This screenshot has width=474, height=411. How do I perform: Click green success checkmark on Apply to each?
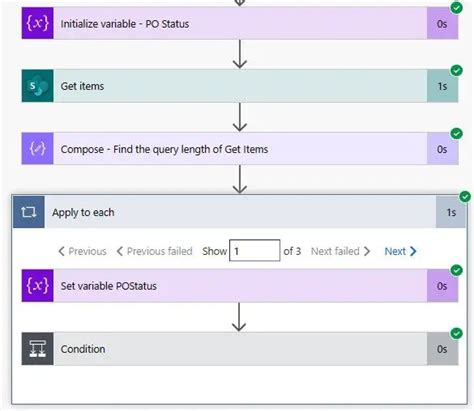coord(465,197)
